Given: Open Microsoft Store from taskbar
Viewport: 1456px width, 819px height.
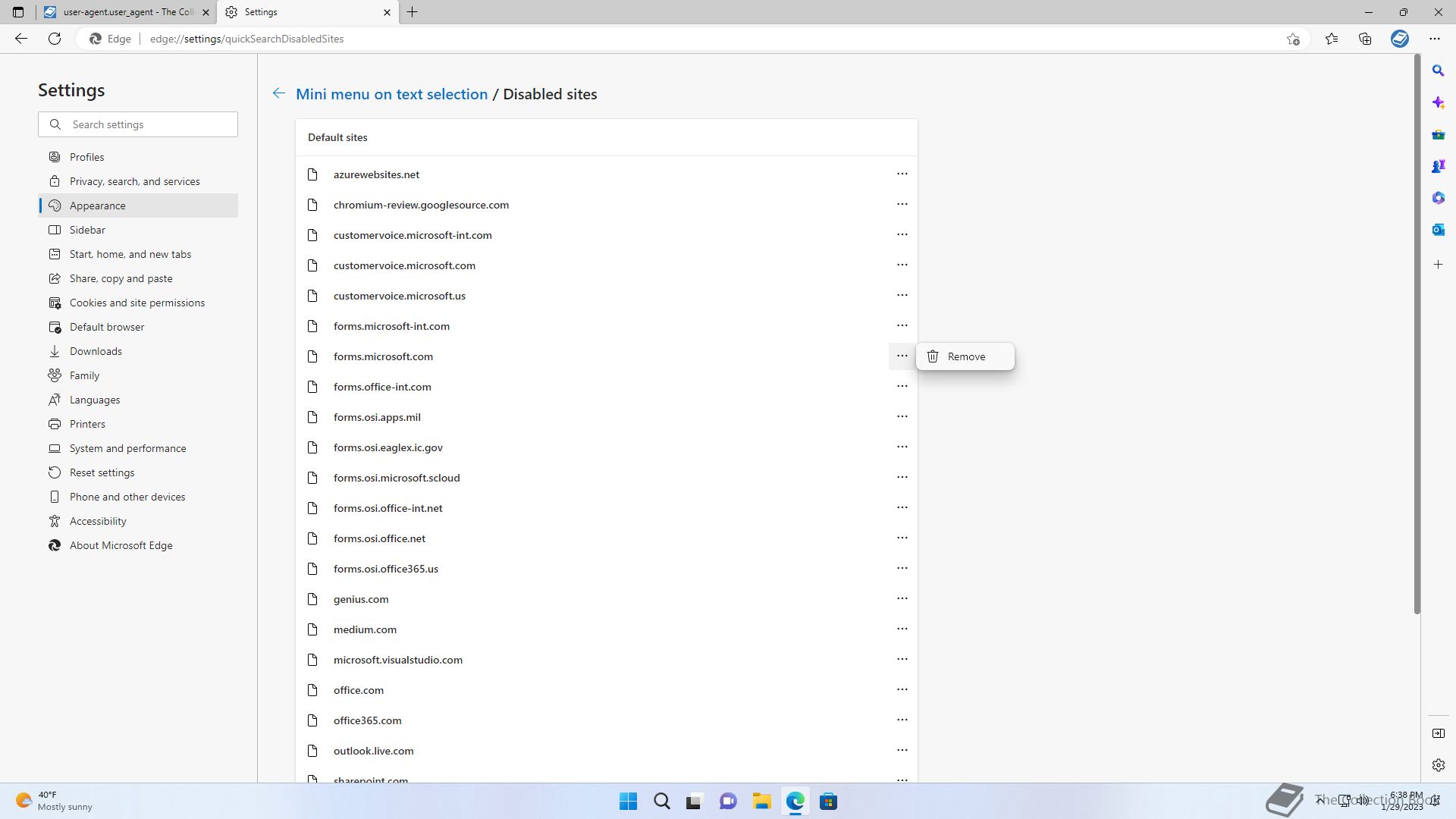Looking at the screenshot, I should (x=828, y=802).
